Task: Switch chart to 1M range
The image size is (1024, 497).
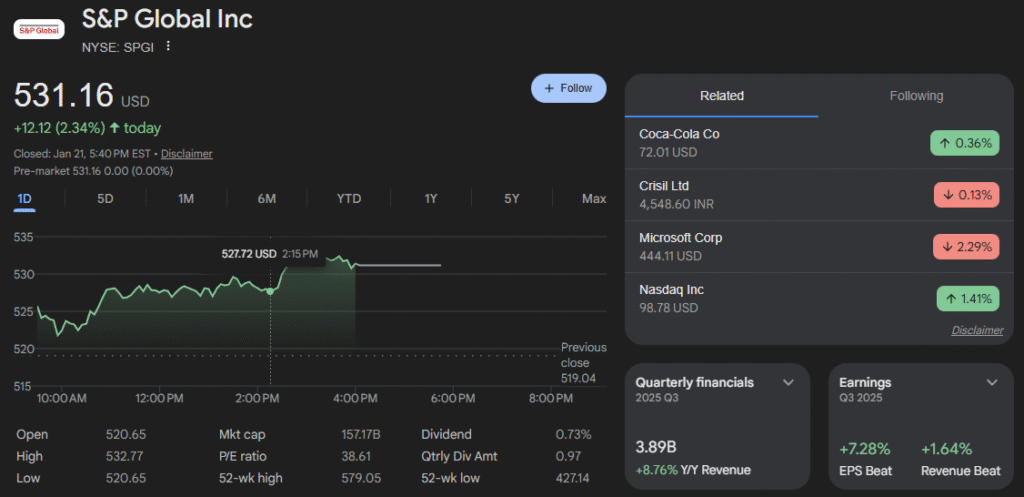Action: (186, 199)
